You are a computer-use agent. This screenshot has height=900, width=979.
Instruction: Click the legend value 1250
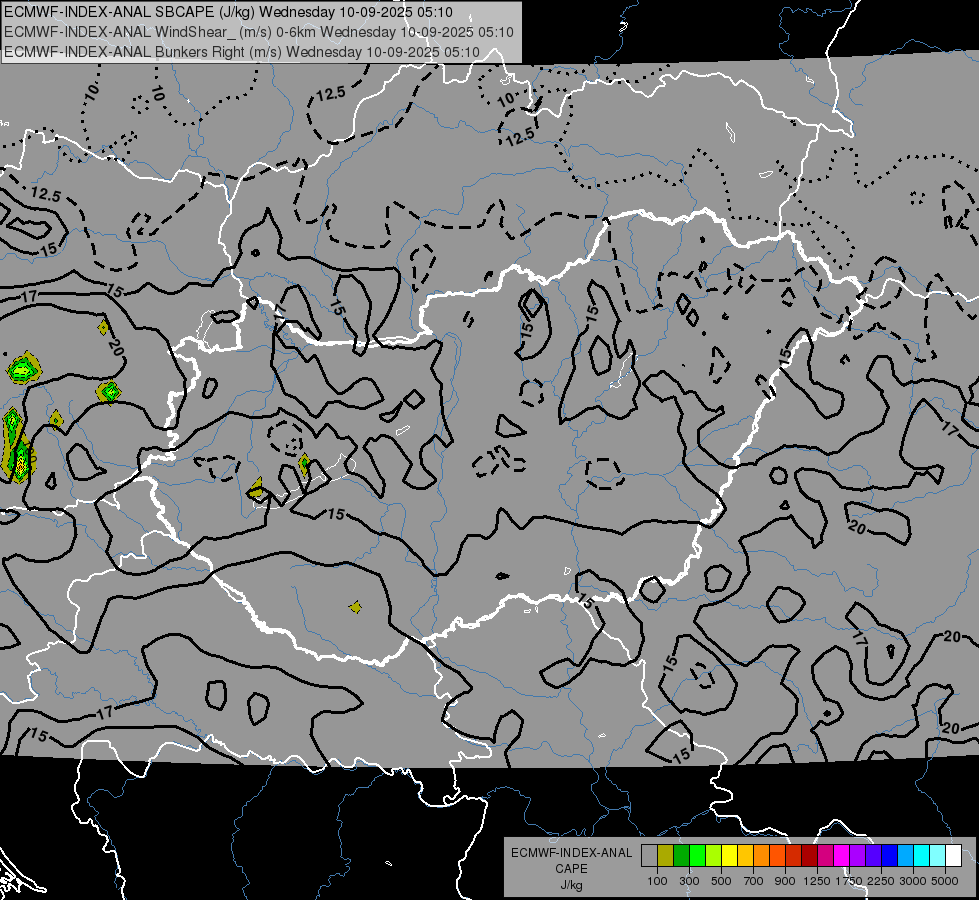click(817, 881)
